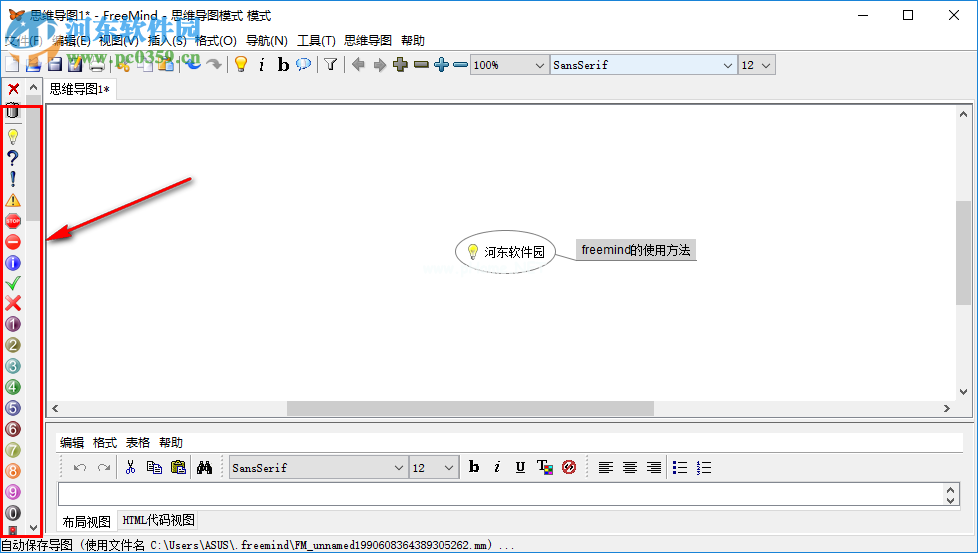Switch to HTML代码视图 tab
Viewport: 978px width, 553px height.
pyautogui.click(x=158, y=520)
